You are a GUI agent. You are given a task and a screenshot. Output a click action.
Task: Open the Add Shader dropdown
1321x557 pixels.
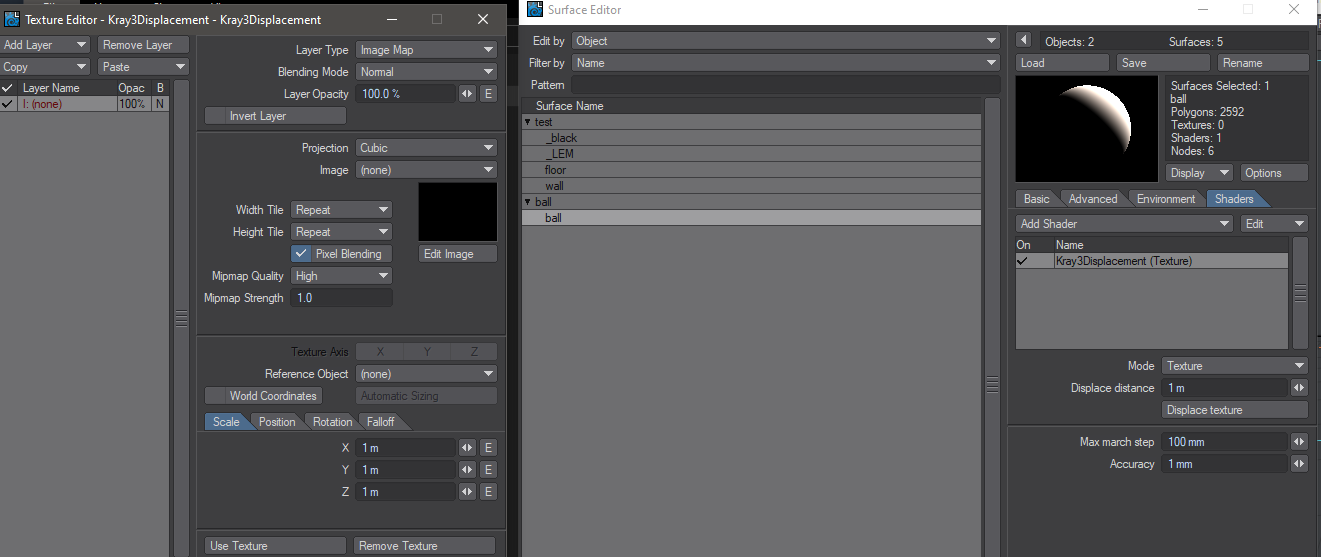(x=1124, y=224)
